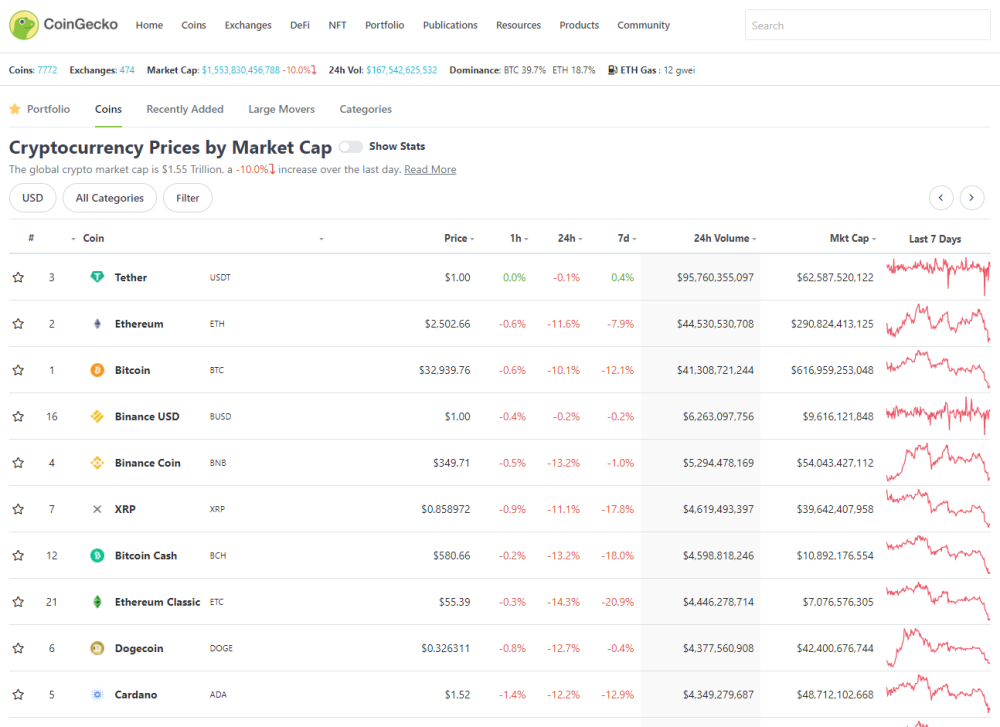
Task: Open the Read More link
Action: pyautogui.click(x=430, y=170)
